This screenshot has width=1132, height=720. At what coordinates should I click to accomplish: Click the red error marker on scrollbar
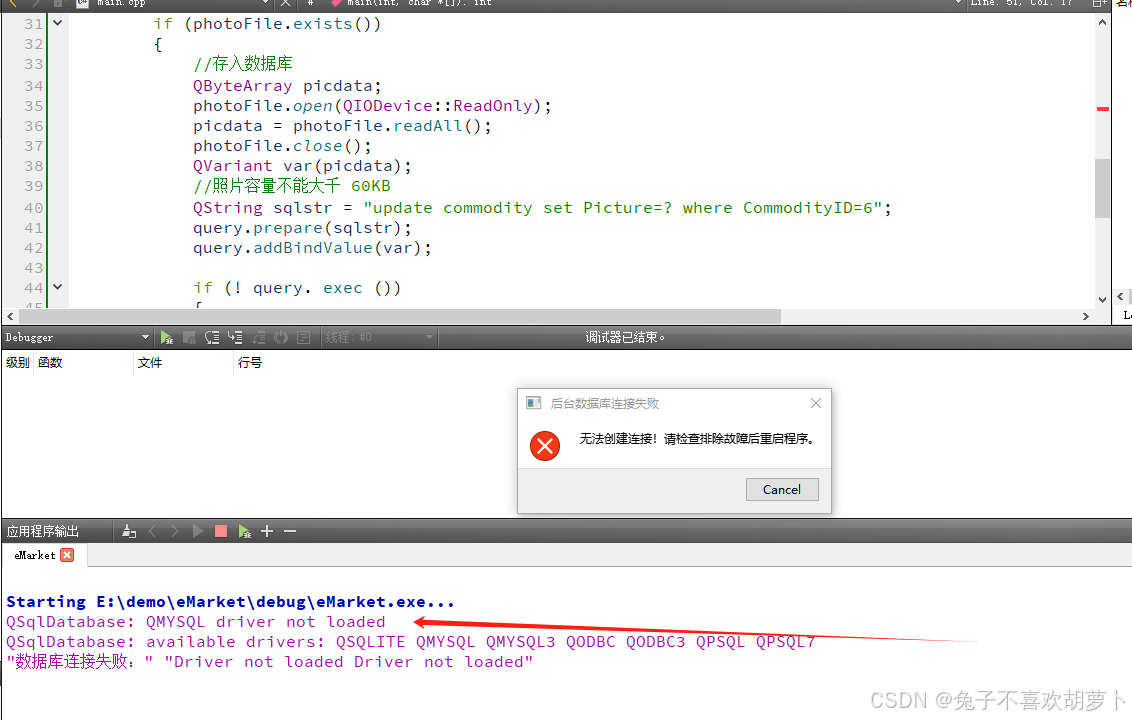pos(1102,109)
